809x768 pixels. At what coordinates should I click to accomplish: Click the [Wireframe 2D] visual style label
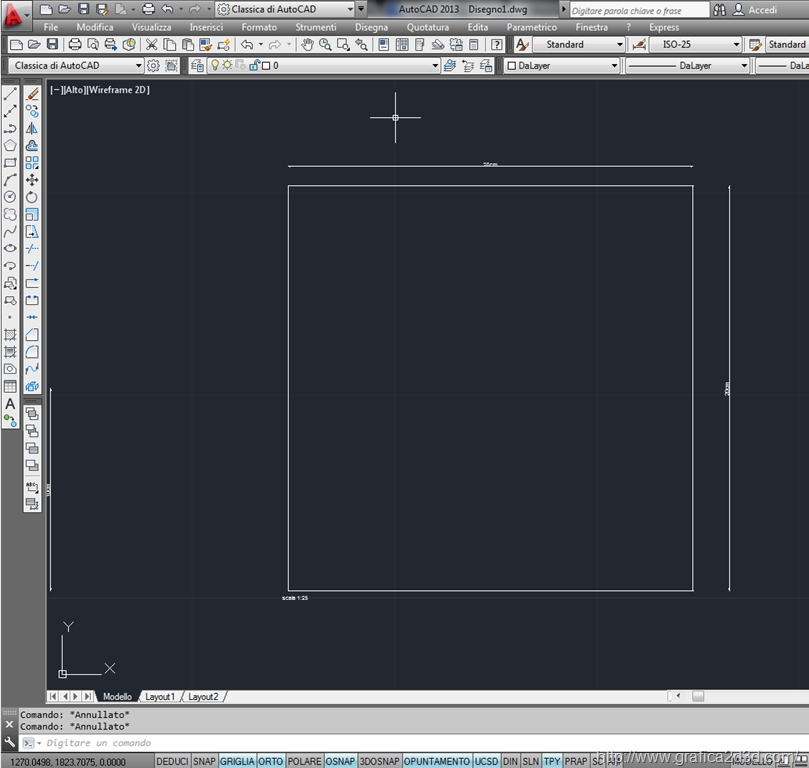[118, 89]
